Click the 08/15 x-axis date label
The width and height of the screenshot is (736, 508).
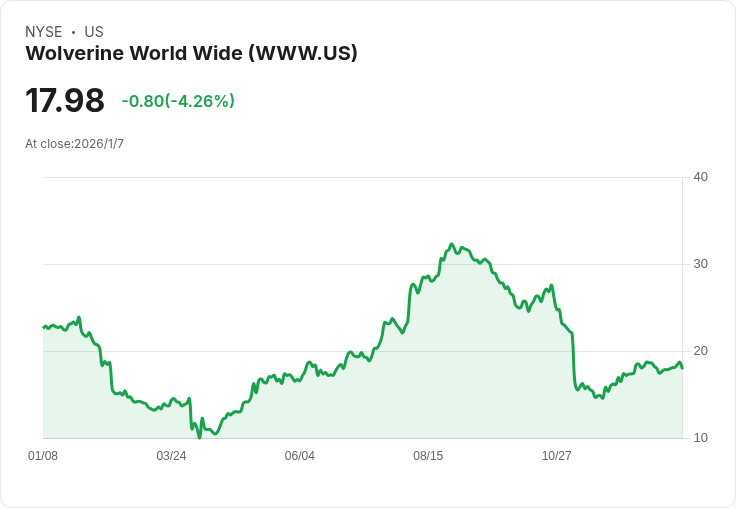[428, 455]
